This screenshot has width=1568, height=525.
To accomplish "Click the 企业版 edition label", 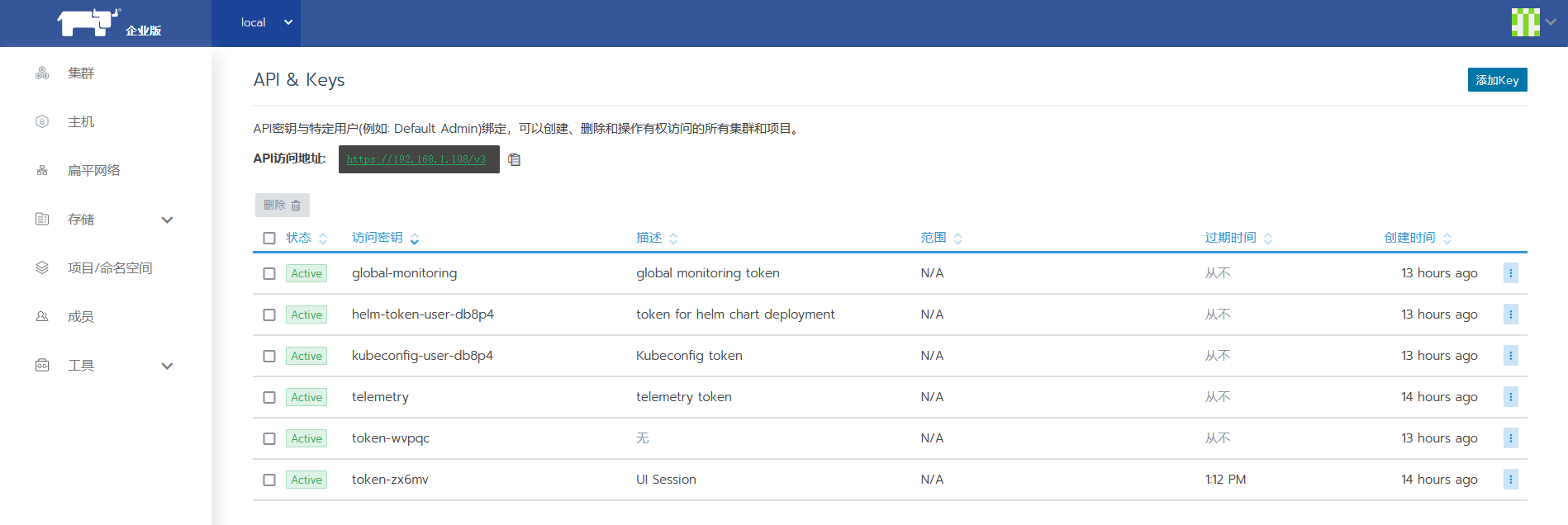I will coord(143,31).
